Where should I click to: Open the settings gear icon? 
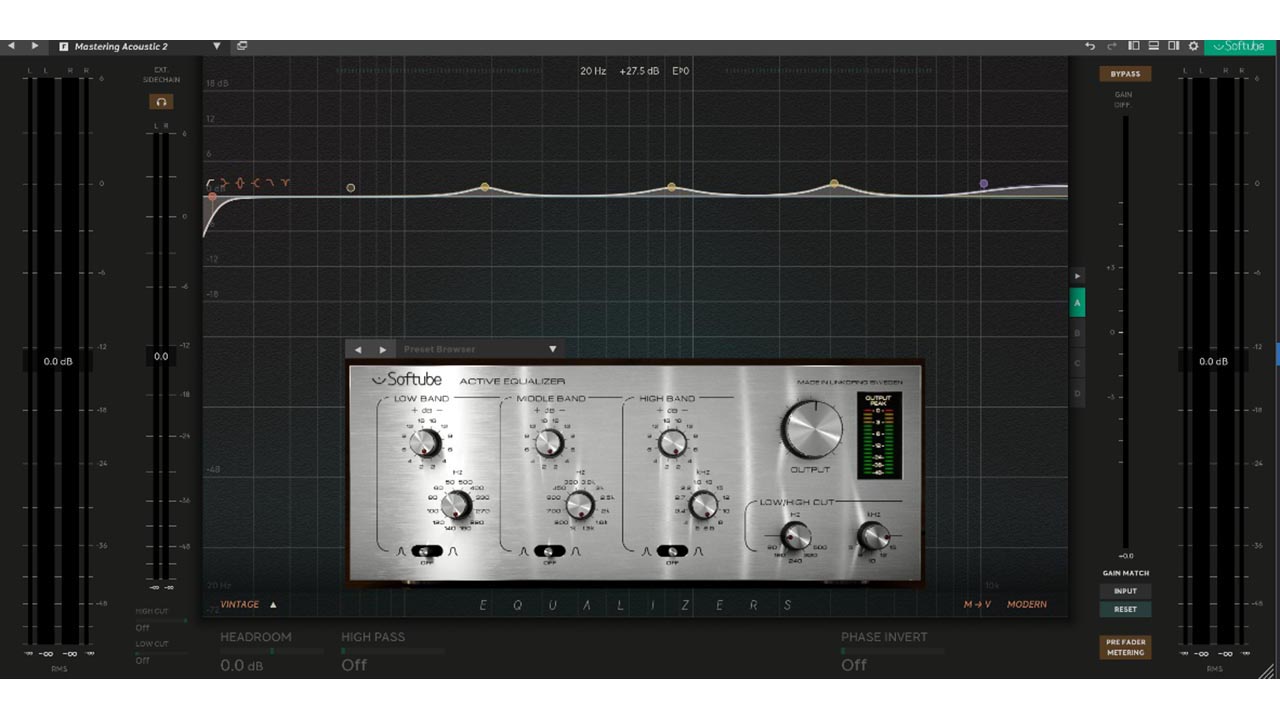tap(1193, 46)
